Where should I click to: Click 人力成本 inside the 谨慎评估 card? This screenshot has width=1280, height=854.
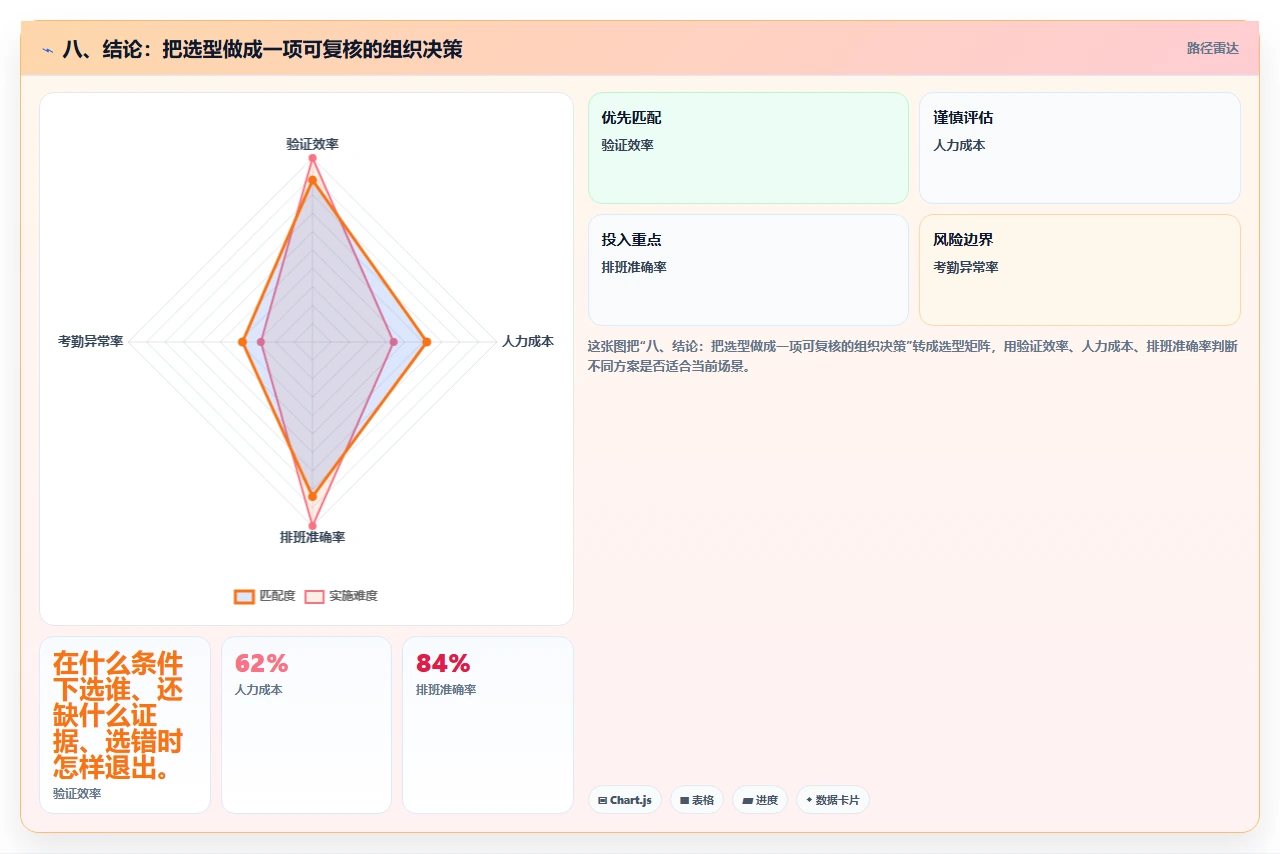click(x=959, y=145)
